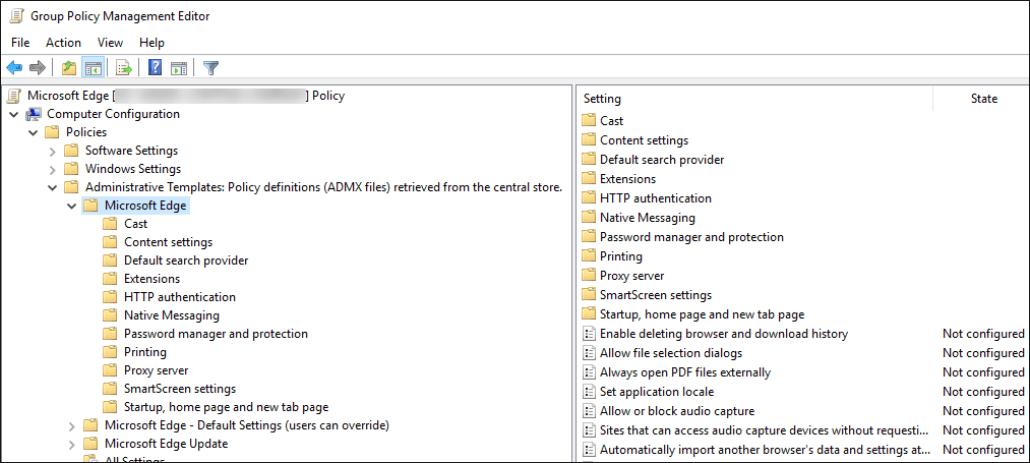Screen dimensions: 1030x463
Task: Expand the Windows Settings tree node
Action: [x=52, y=169]
